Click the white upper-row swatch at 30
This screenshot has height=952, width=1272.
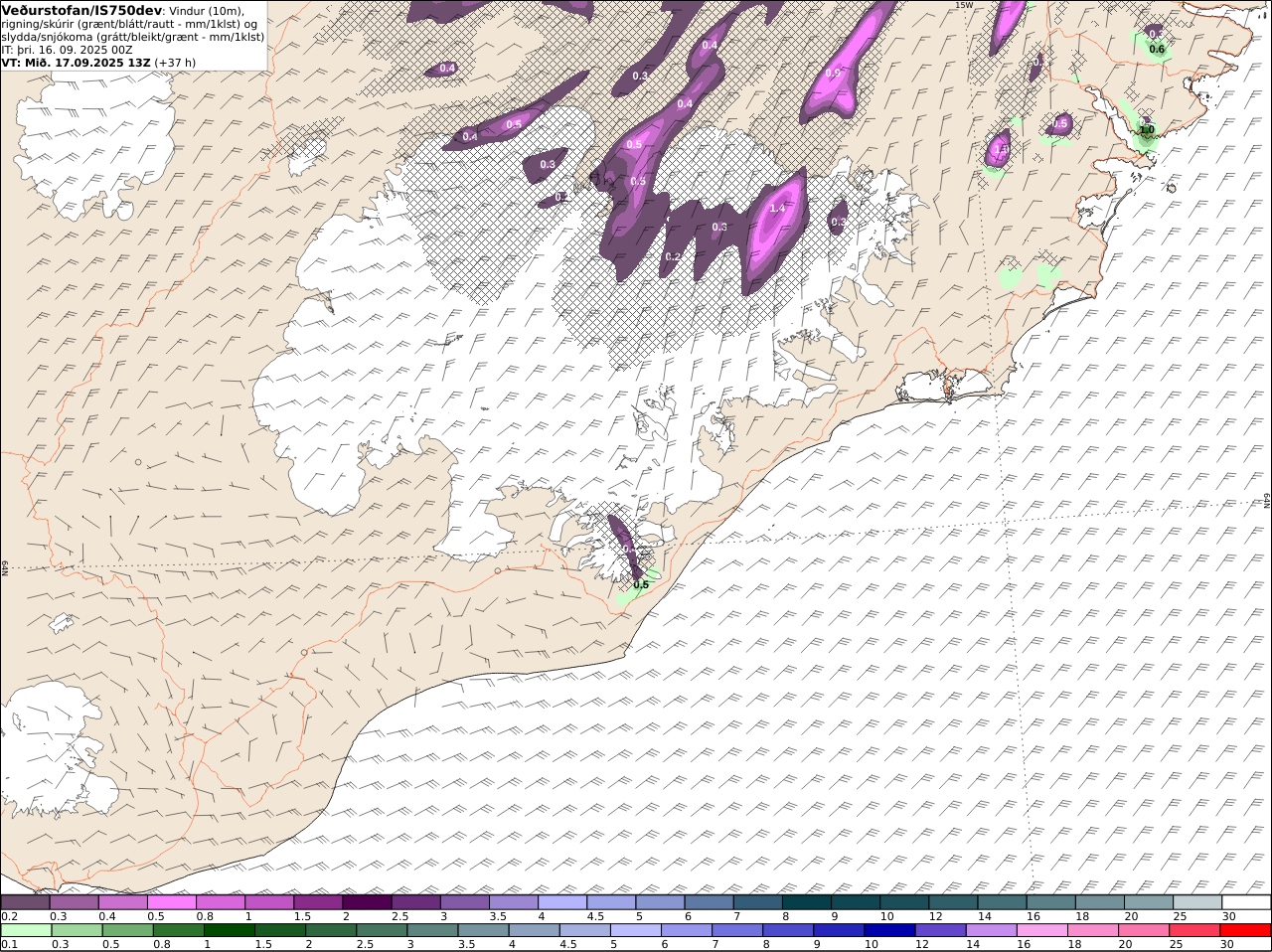(x=1246, y=902)
